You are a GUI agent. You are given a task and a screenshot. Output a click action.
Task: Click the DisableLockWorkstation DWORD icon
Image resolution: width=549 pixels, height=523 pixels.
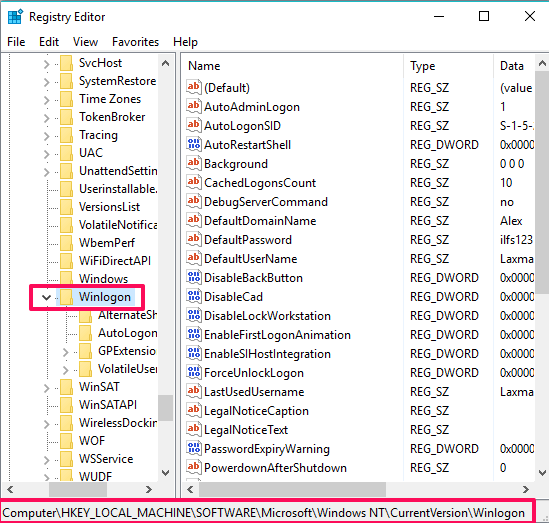point(193,315)
